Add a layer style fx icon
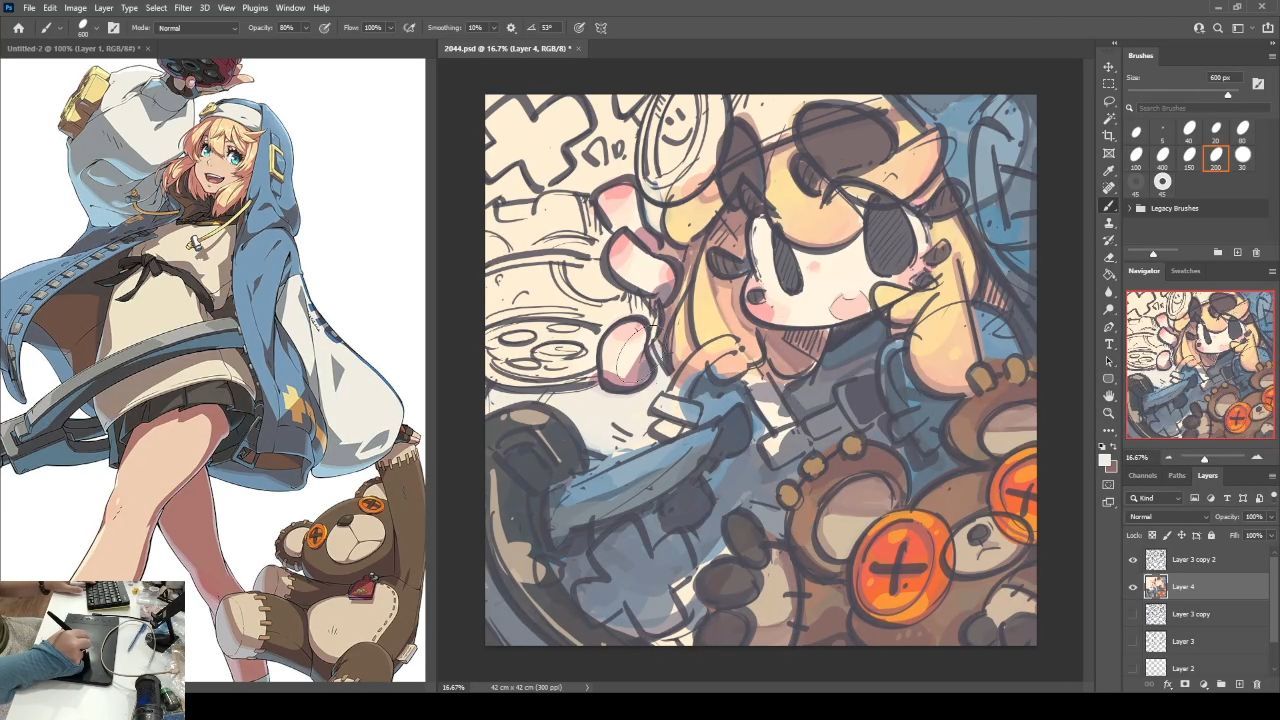Viewport: 1280px width, 720px height. (x=1168, y=684)
